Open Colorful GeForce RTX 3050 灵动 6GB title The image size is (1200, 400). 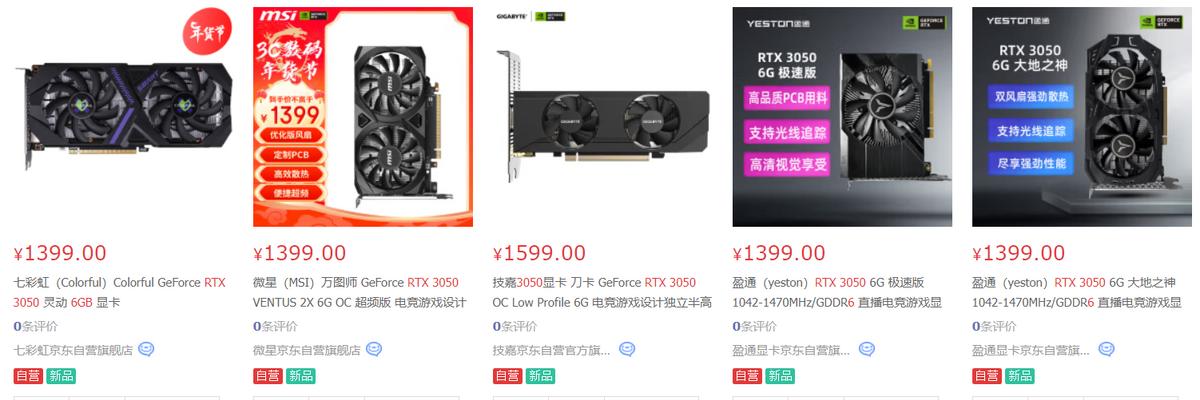(119, 292)
